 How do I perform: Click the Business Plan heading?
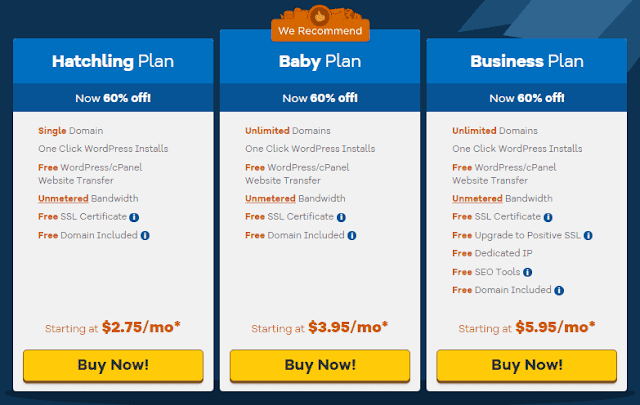pyautogui.click(x=527, y=61)
